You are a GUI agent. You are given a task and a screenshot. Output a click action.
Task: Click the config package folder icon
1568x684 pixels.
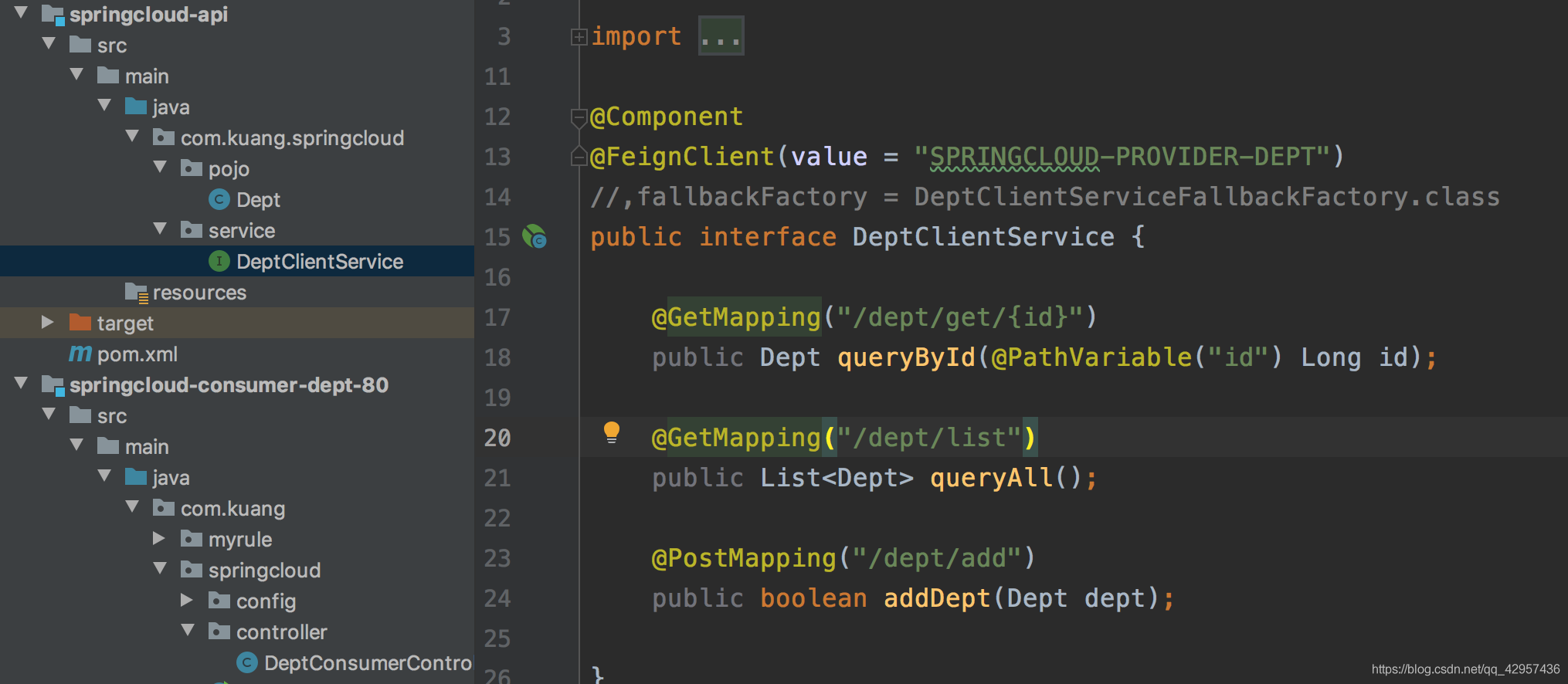(219, 600)
